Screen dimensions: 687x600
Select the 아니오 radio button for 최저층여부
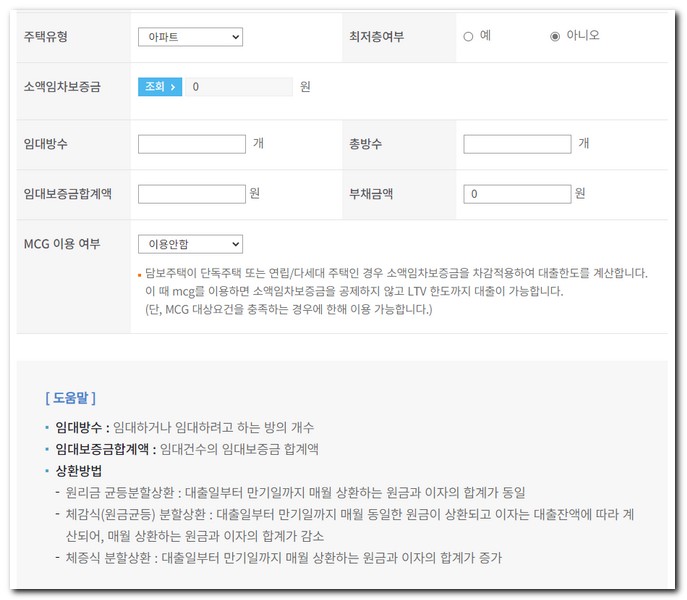(x=555, y=36)
